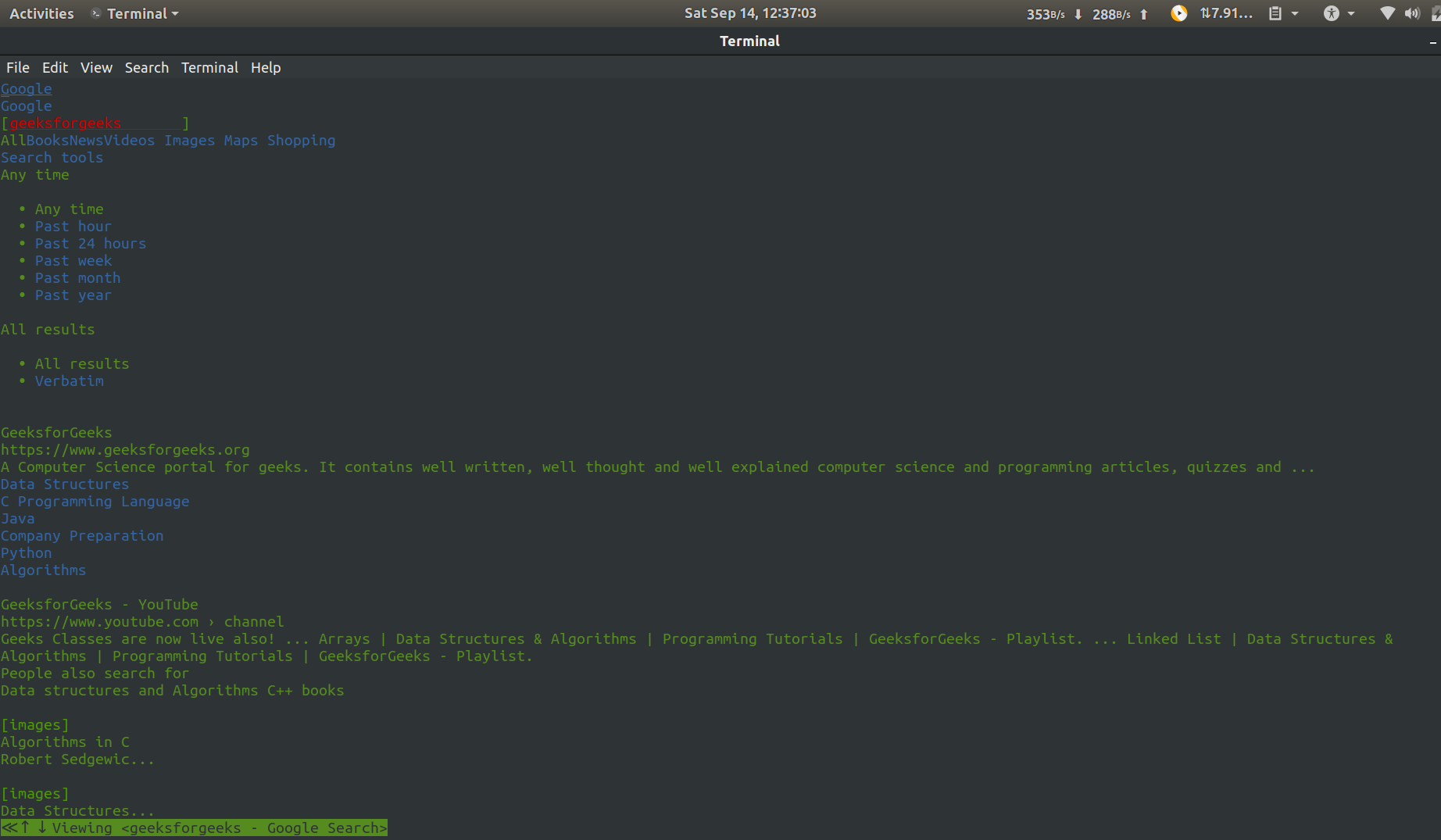
Task: Open the accessibility menu icon
Action: point(1332,13)
